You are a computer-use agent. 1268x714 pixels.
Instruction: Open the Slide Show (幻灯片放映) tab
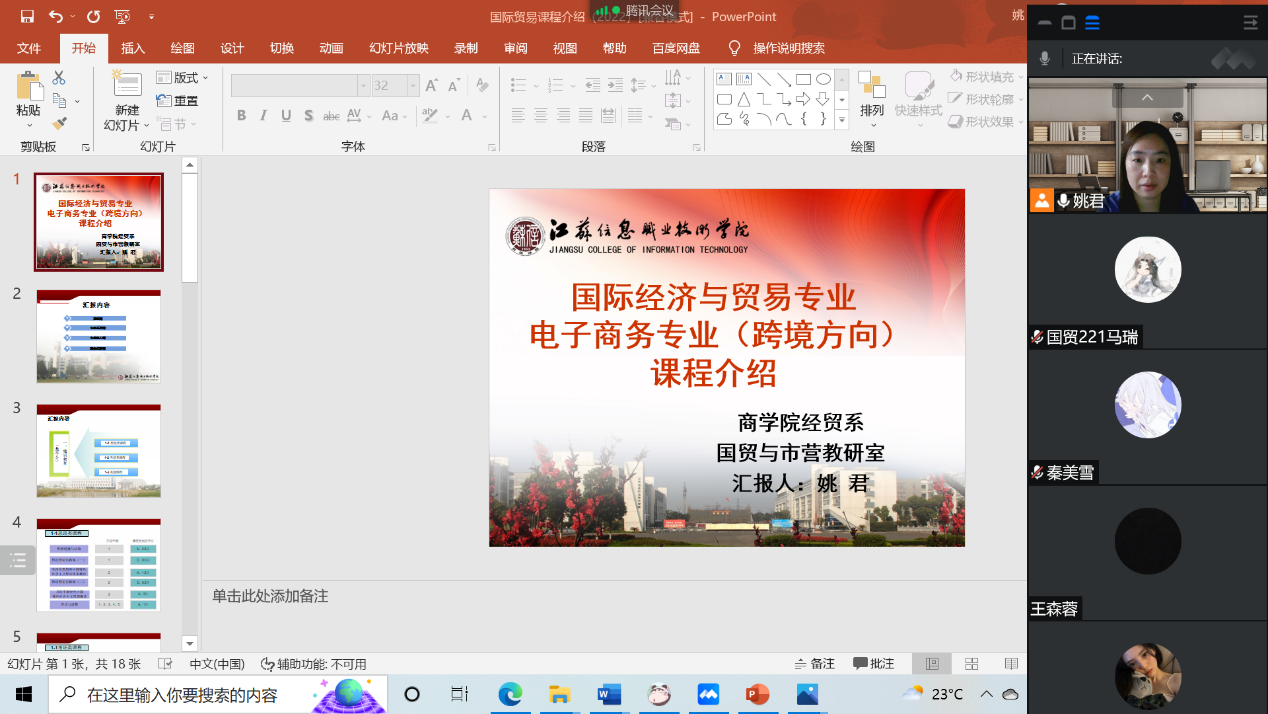(398, 48)
